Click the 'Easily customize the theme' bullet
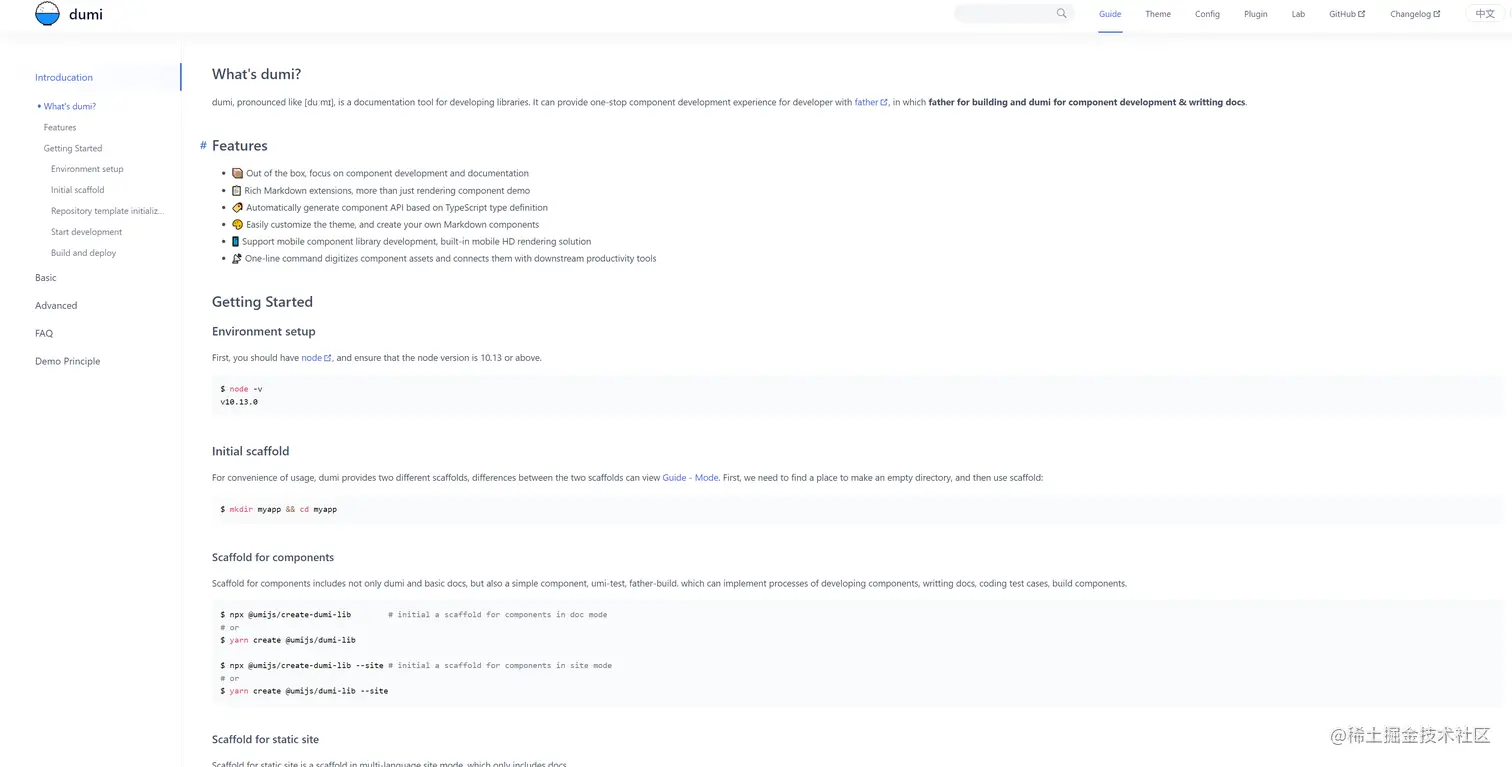The image size is (1512, 767). click(x=385, y=225)
